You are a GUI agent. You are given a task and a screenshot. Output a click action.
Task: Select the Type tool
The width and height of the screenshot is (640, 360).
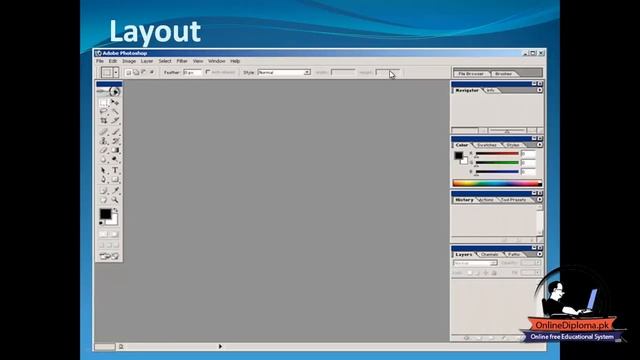115,170
